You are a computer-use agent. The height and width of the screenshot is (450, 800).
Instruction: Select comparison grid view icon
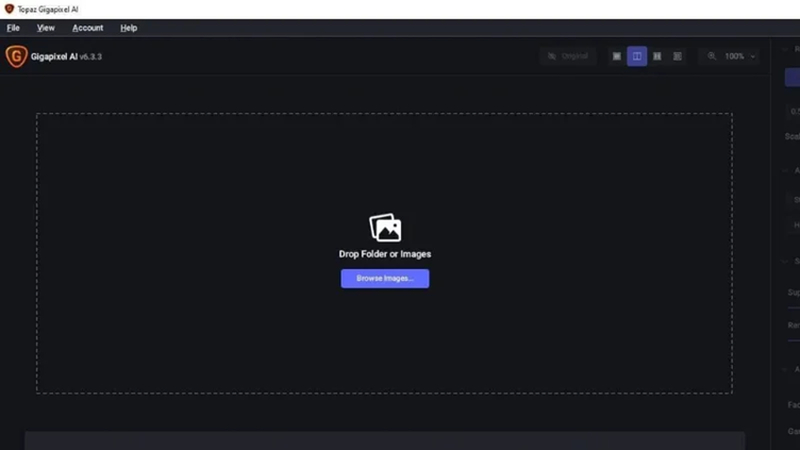(677, 56)
